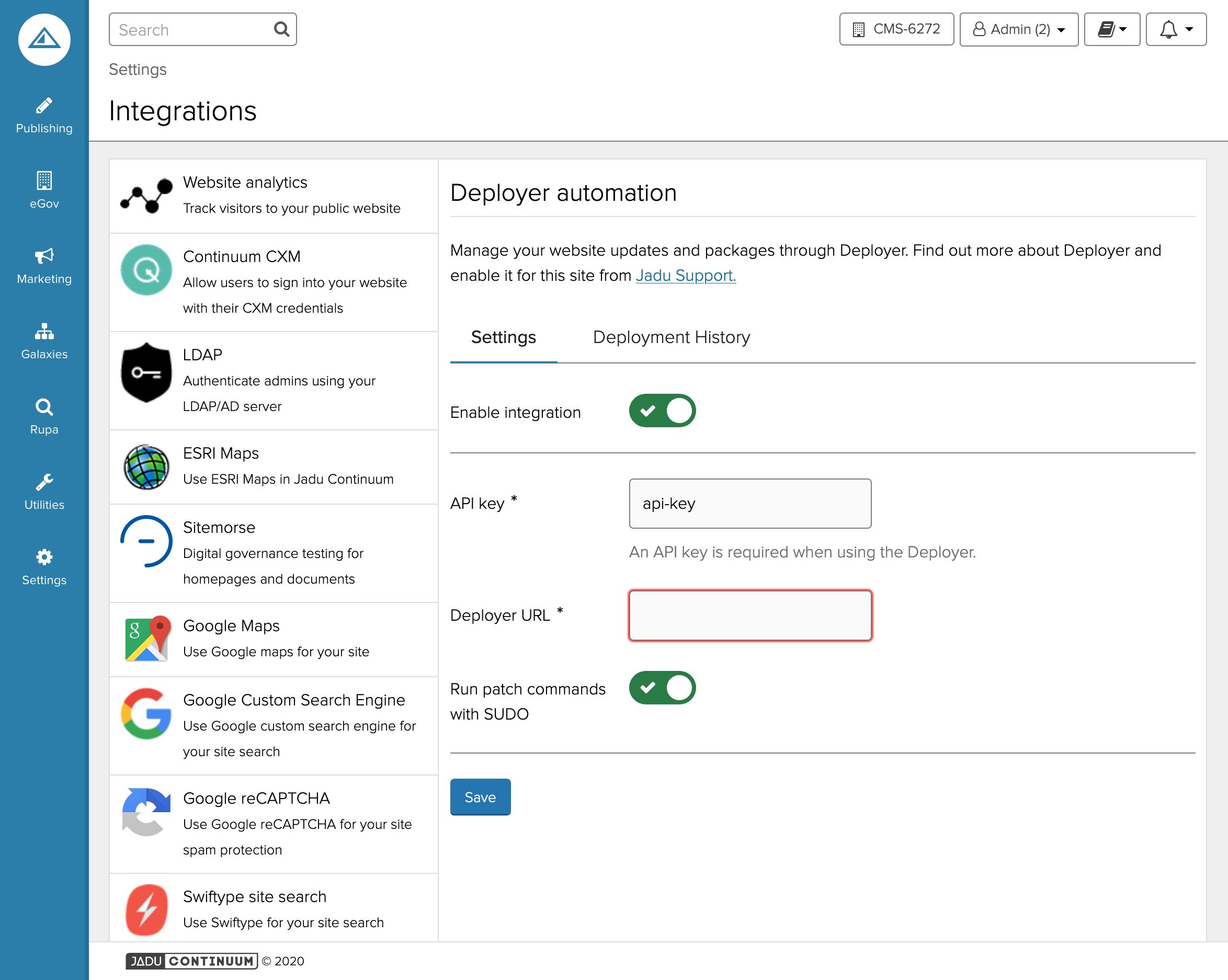Disable the Enable integration toggle
The image size is (1228, 980).
[x=662, y=411]
